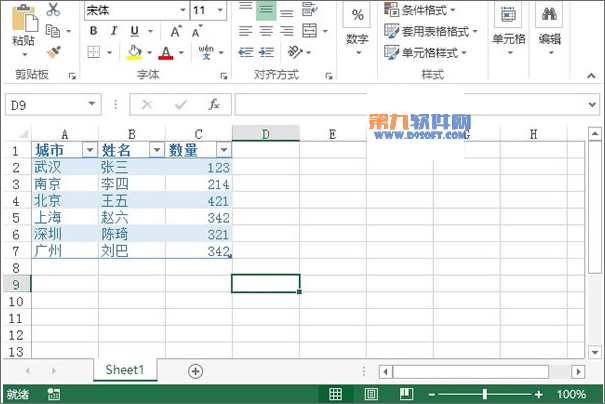605x404 pixels.
Task: Toggle middle vertical alignment
Action: coord(266,10)
